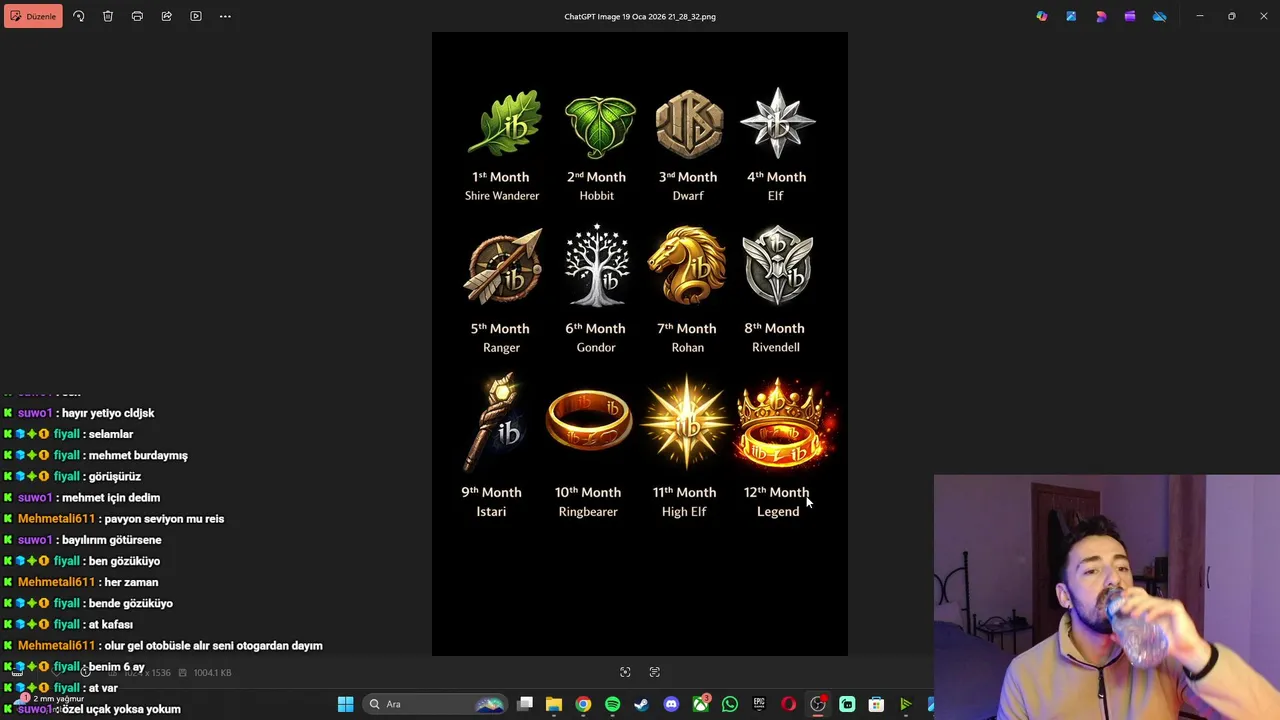The width and height of the screenshot is (1280, 720).
Task: Click chat message 'hayır yetiyo cldjsk'
Action: click(x=108, y=413)
